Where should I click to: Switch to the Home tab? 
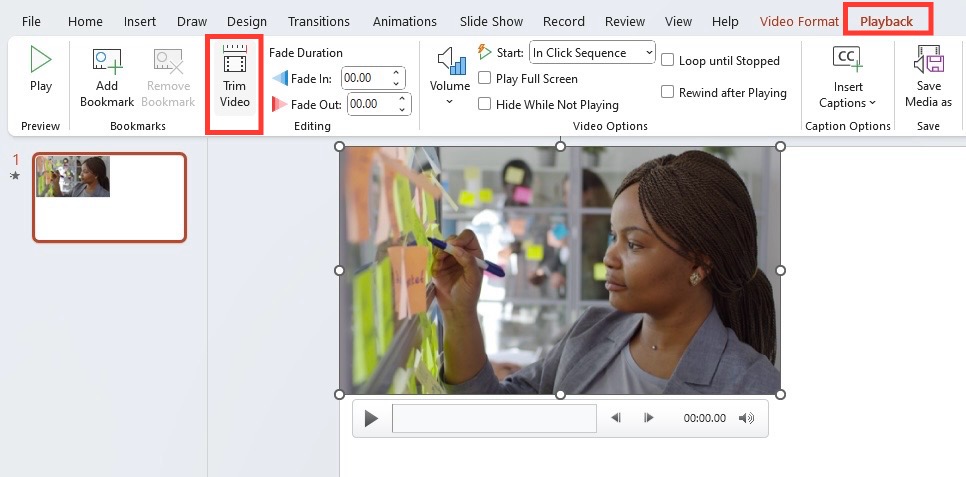coord(85,22)
